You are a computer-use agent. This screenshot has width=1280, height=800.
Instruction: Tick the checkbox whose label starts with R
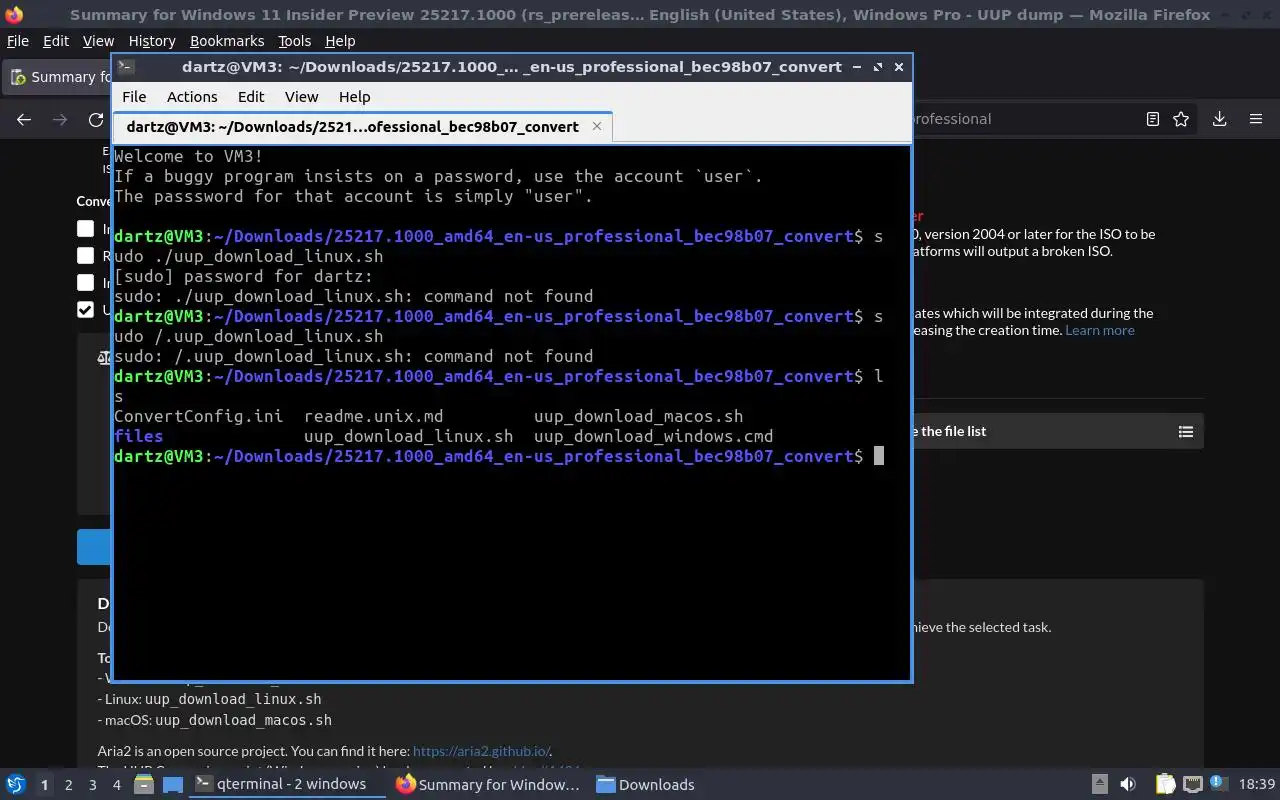click(86, 256)
